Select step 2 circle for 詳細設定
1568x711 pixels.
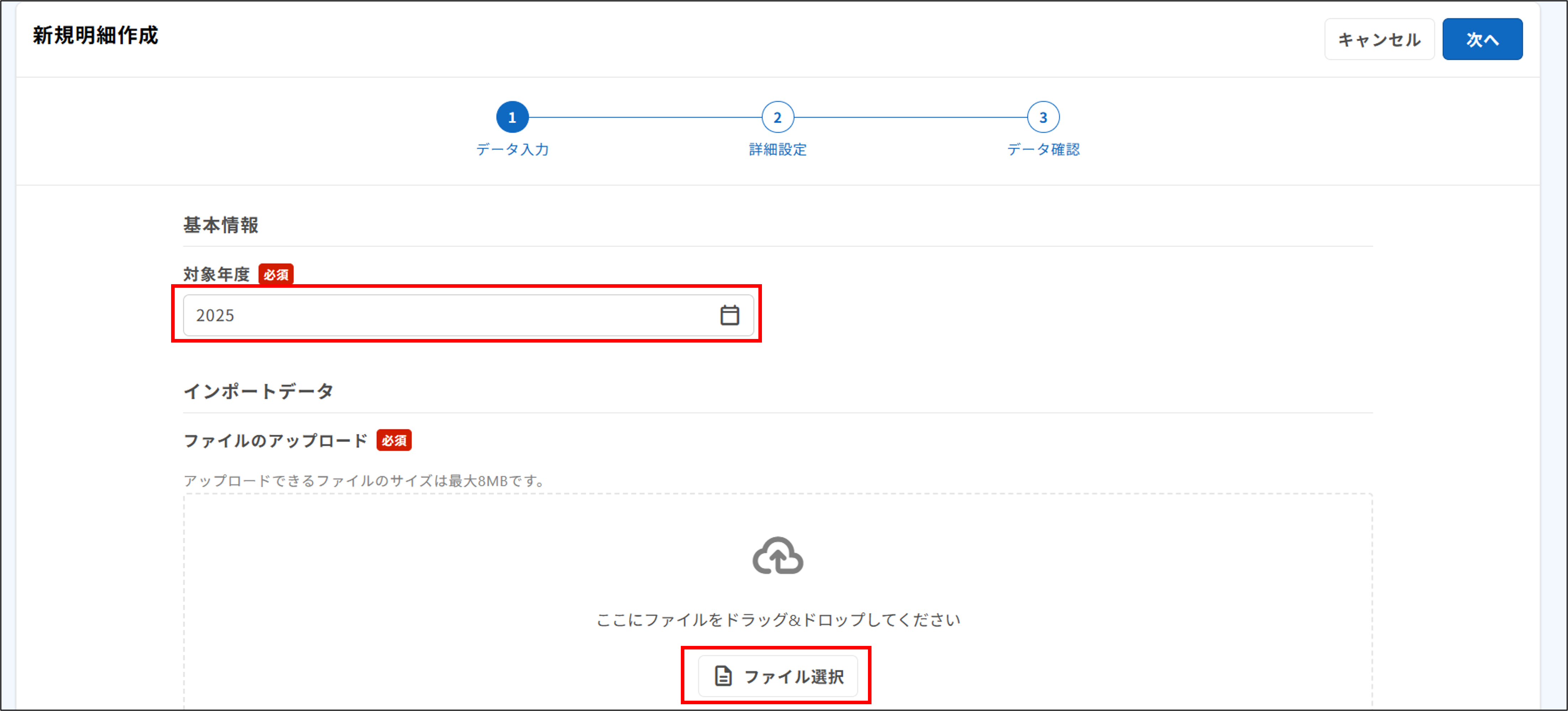[777, 116]
